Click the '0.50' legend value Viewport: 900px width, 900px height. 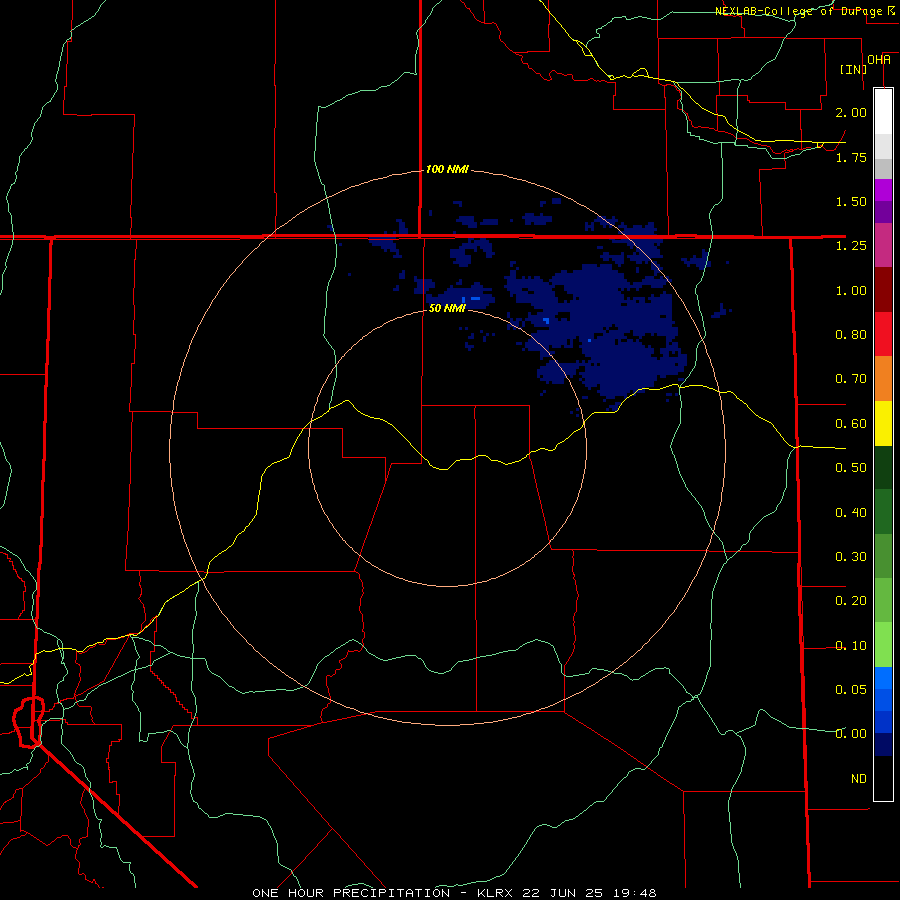(851, 468)
